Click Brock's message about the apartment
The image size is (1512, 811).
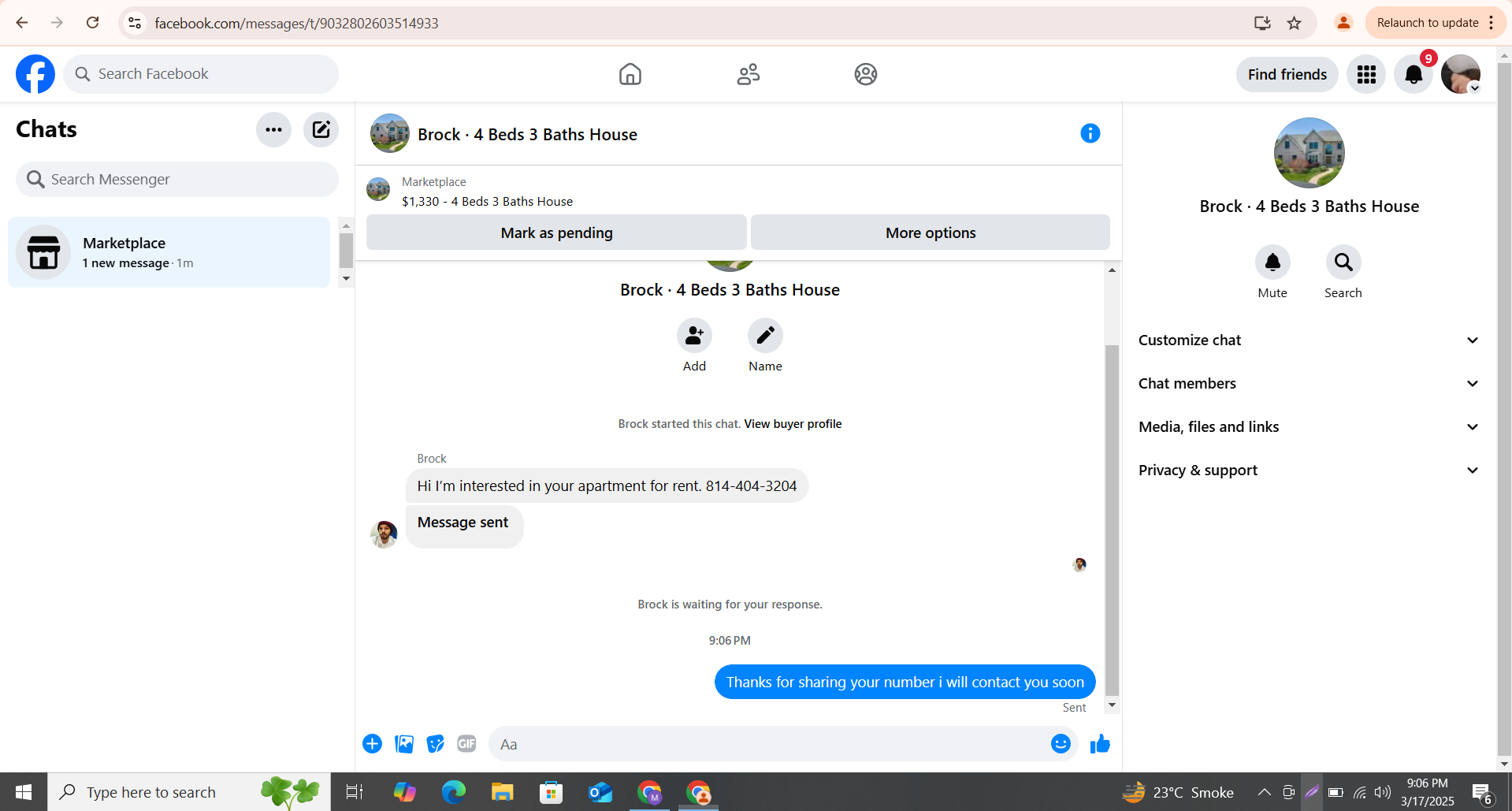pyautogui.click(x=607, y=486)
